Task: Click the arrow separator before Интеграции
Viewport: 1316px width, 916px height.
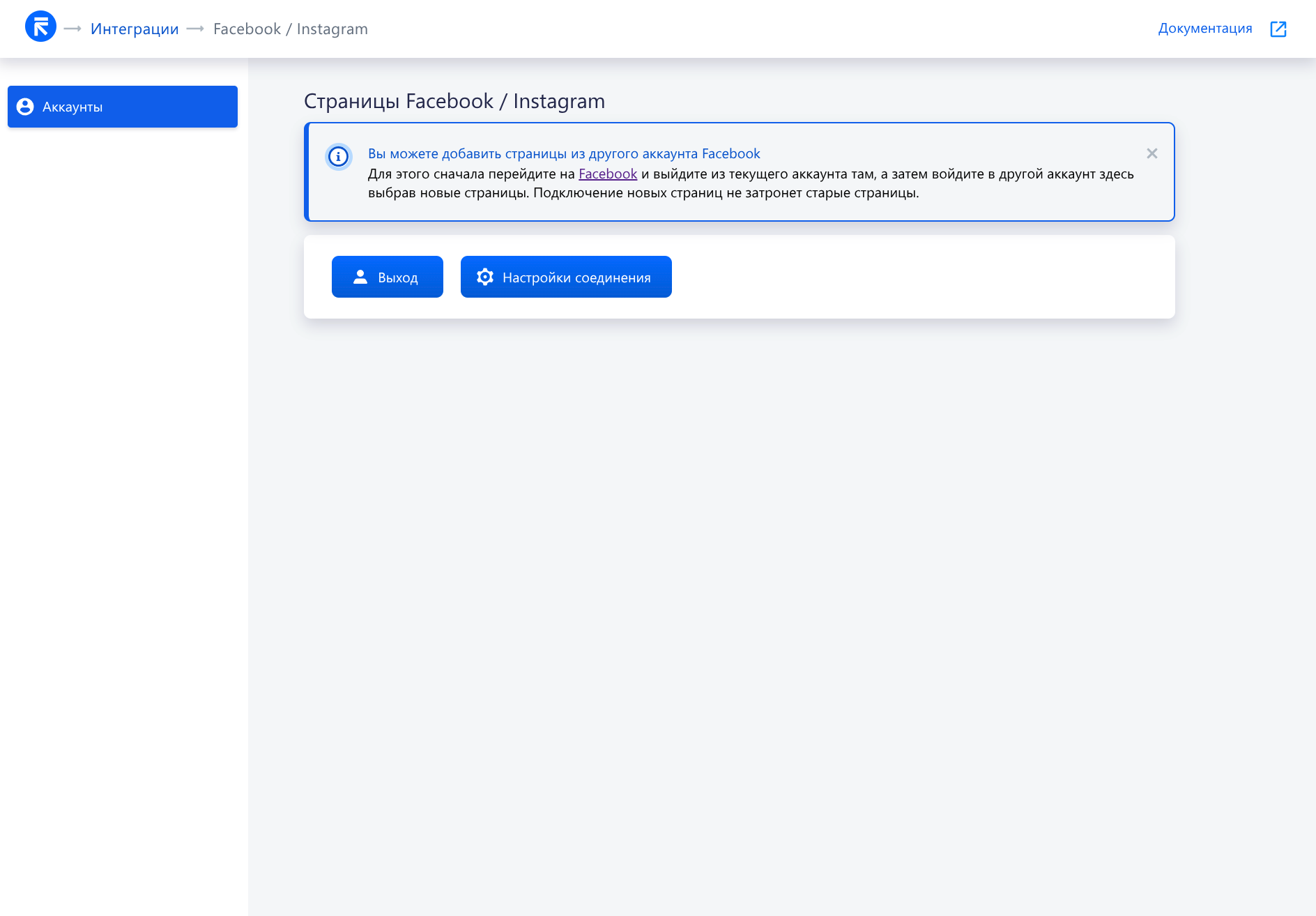Action: 72,29
